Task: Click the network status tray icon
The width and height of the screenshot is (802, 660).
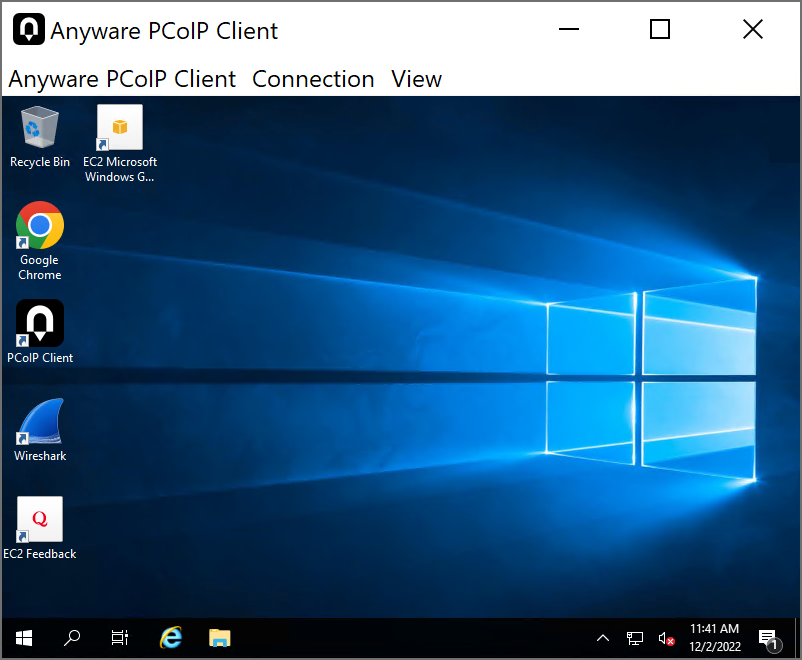Action: [x=635, y=638]
